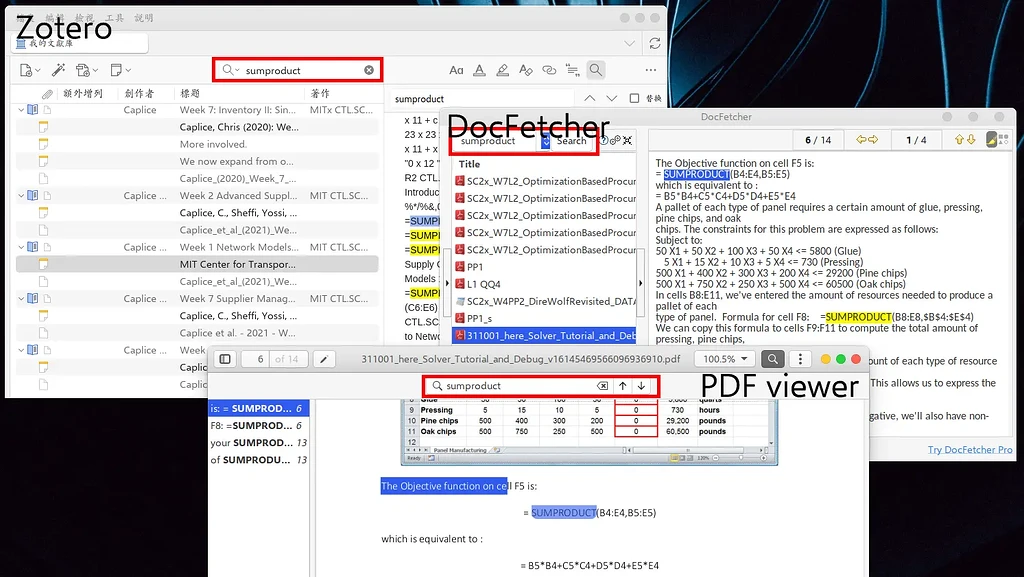
Task: Open the Add Item by Identifier wand
Action: click(59, 69)
